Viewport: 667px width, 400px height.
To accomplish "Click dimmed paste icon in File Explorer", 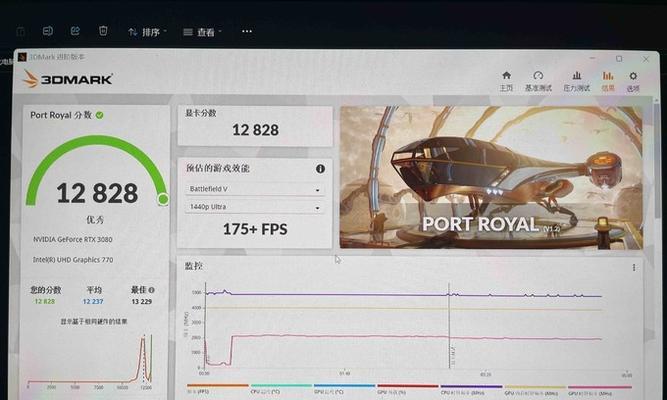I will (20, 31).
